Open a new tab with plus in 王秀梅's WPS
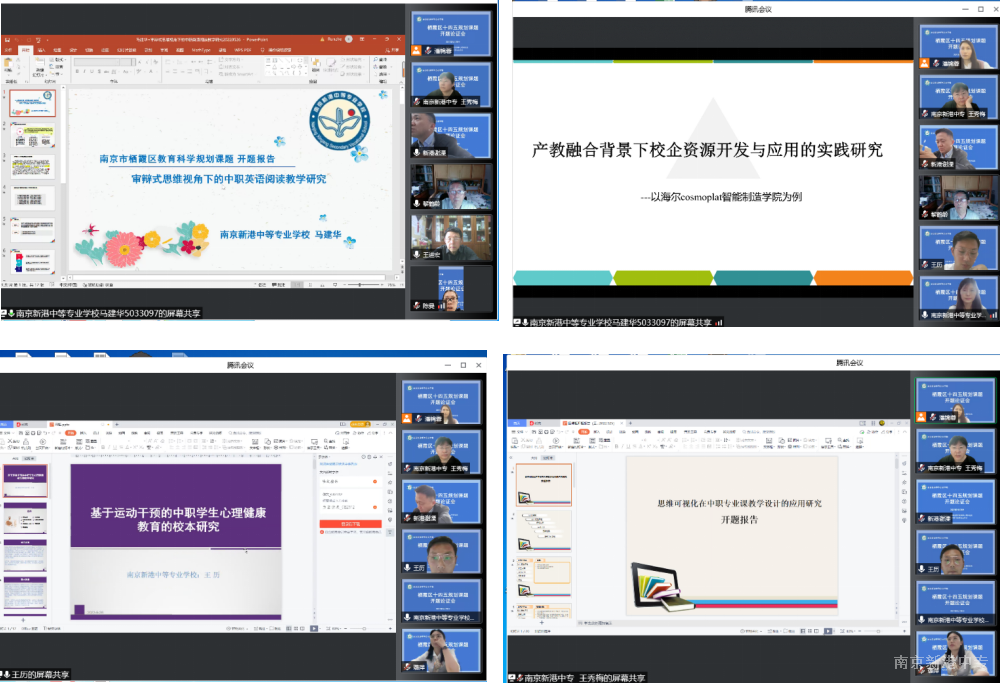Image resolution: width=1000 pixels, height=683 pixels. tap(630, 423)
